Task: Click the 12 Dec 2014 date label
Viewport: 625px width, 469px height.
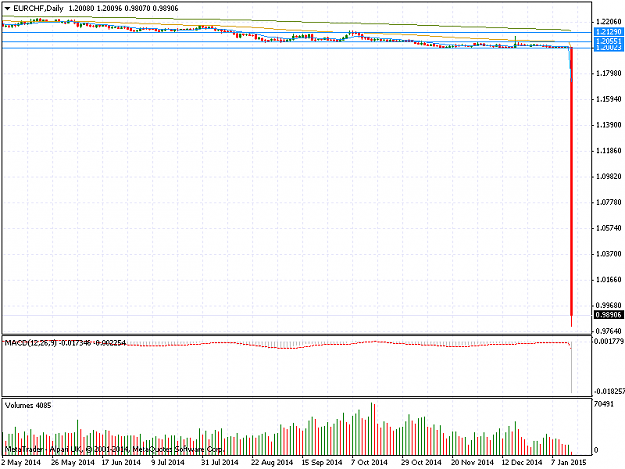Action: [522, 462]
